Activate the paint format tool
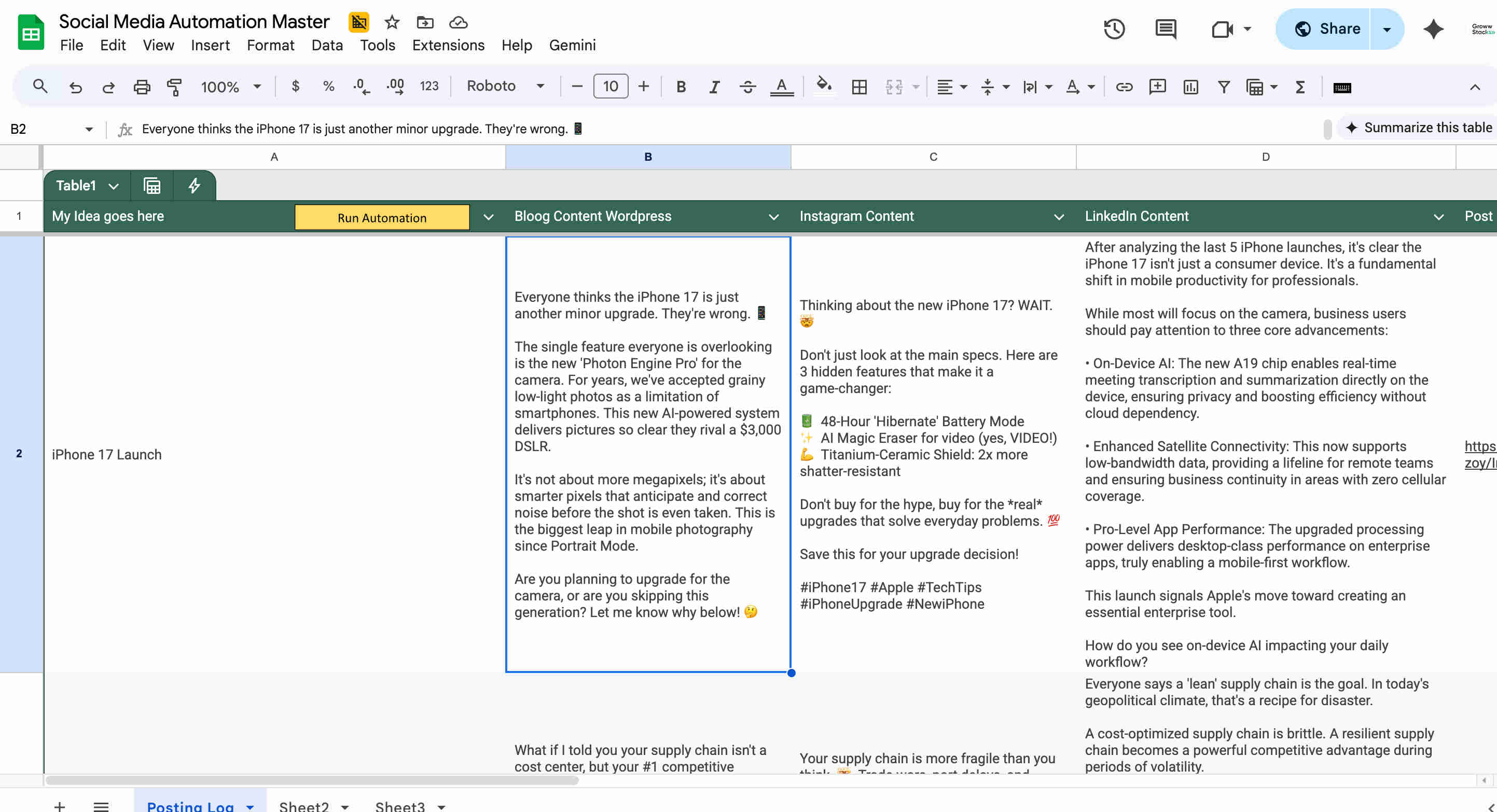This screenshot has width=1497, height=812. click(x=174, y=87)
